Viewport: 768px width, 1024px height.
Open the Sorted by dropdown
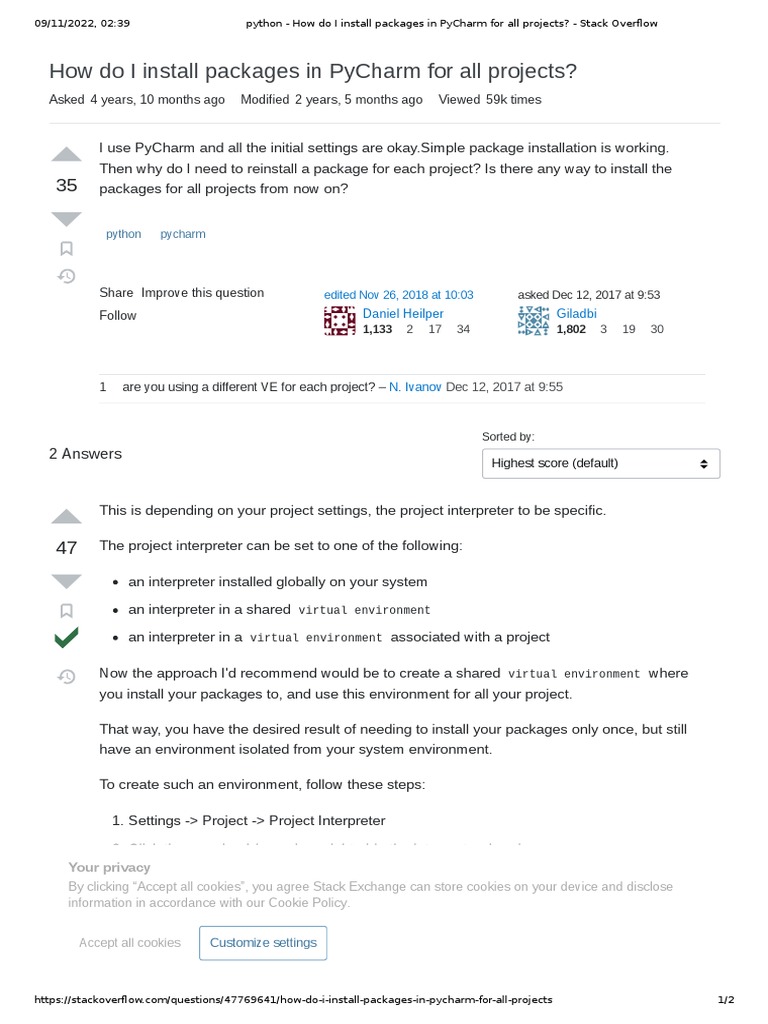coord(600,463)
